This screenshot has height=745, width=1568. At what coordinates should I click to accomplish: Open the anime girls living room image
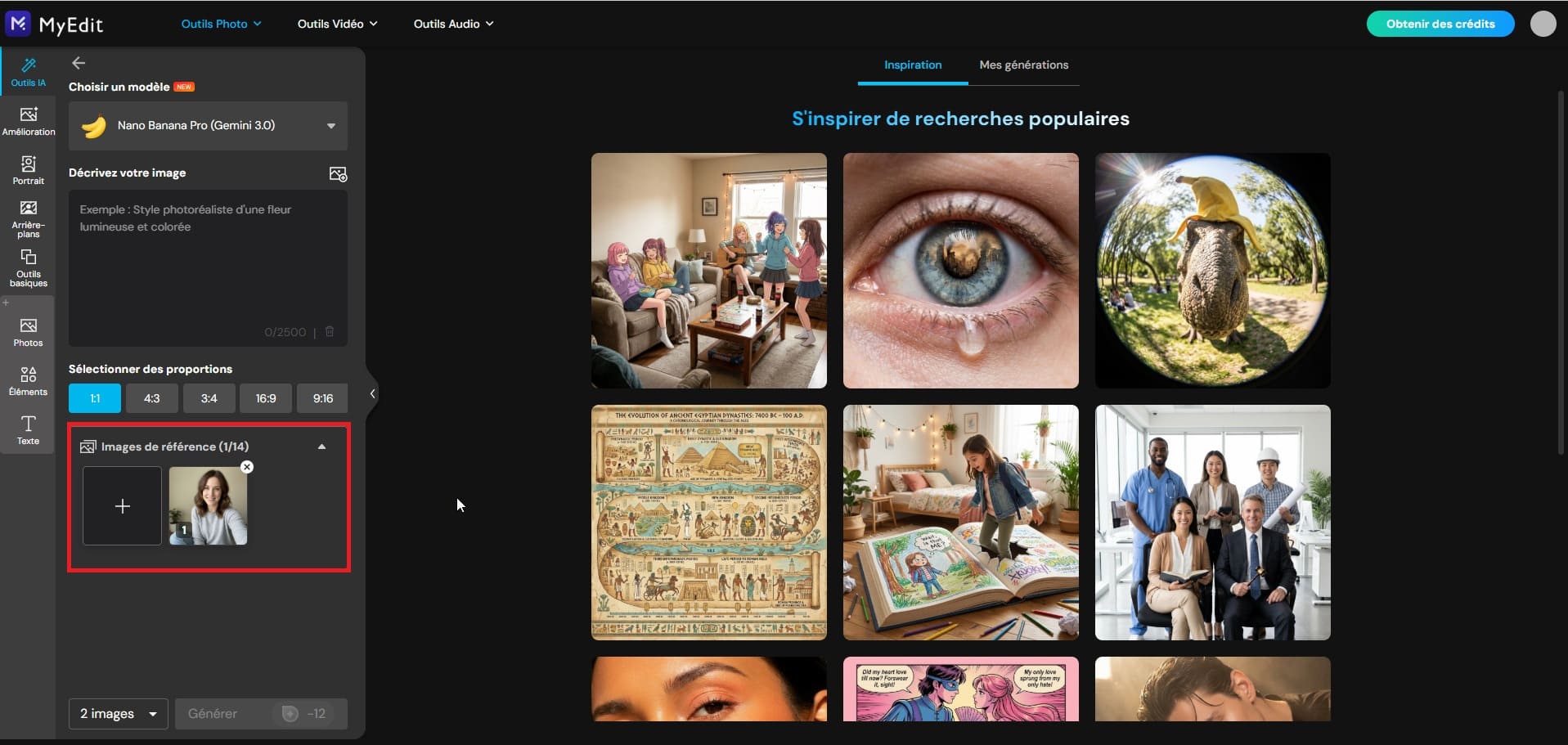coord(709,271)
